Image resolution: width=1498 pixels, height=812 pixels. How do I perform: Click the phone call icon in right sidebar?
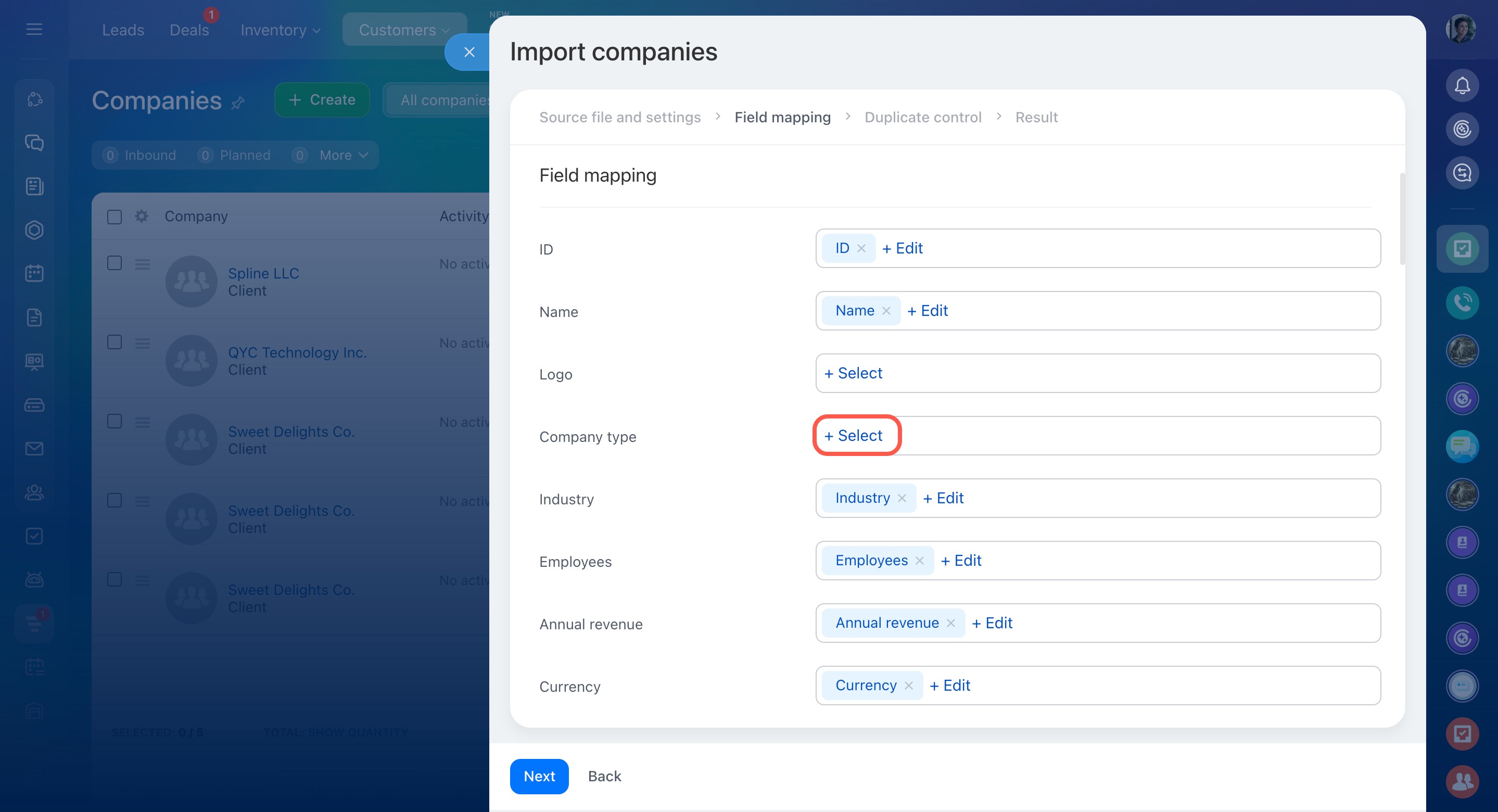click(x=1462, y=302)
